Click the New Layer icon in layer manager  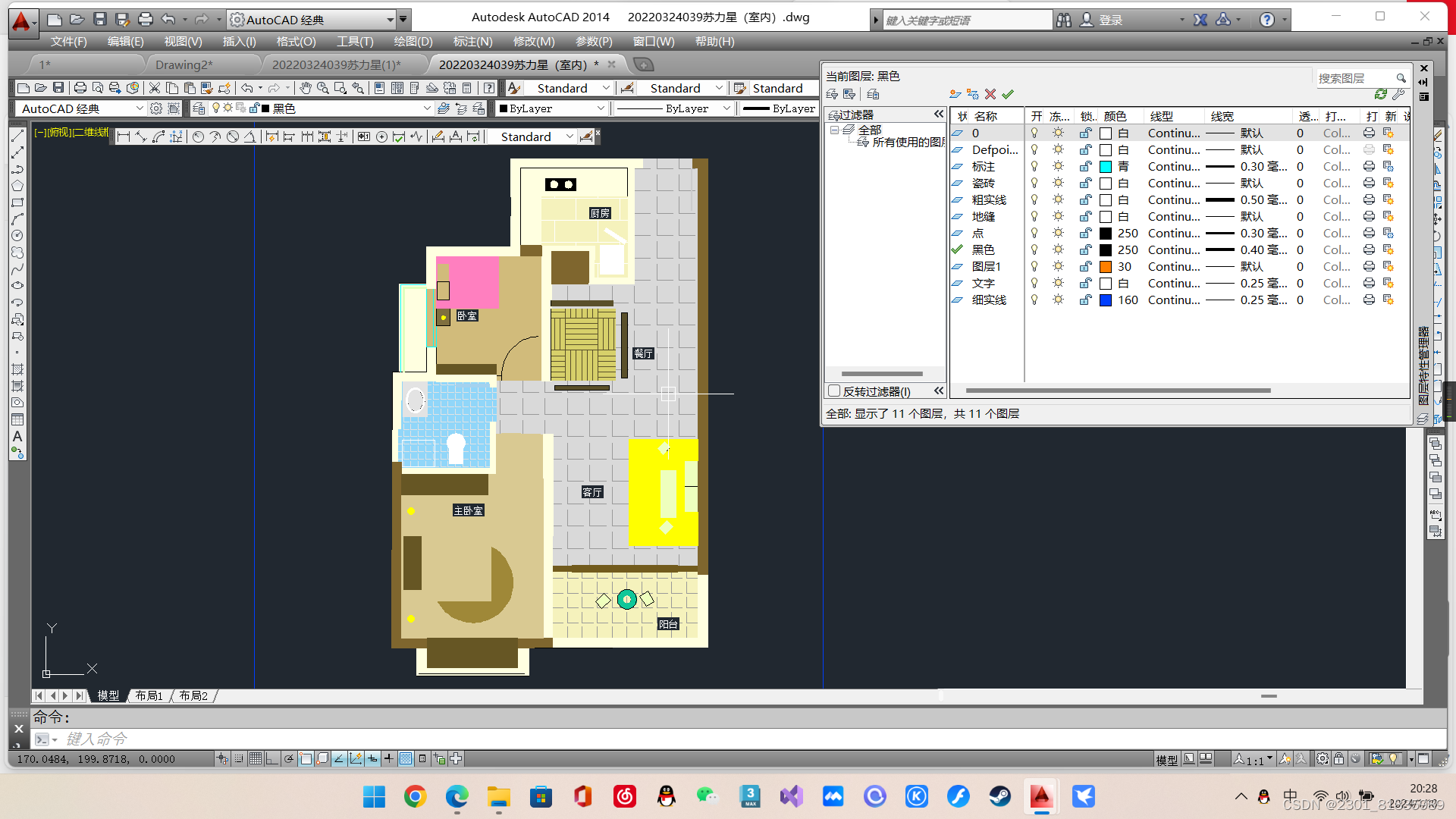955,94
